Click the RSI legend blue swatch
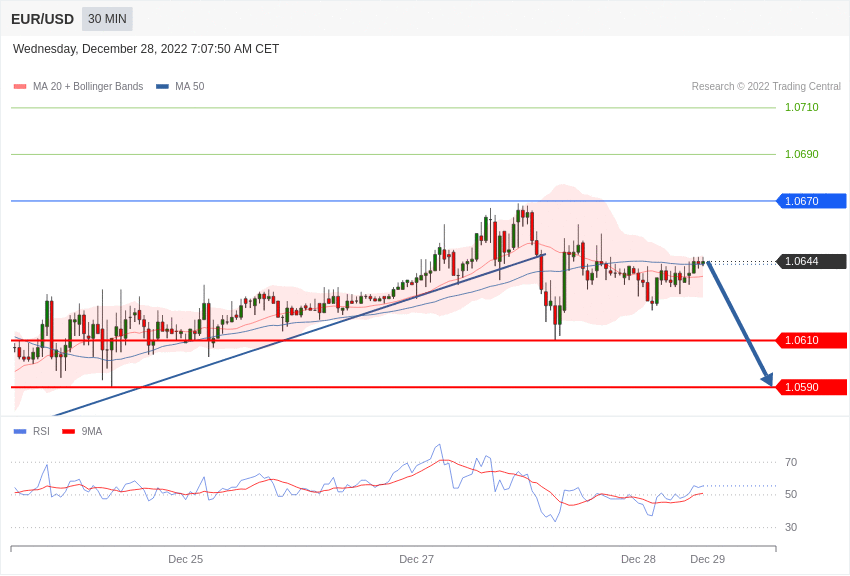The height and width of the screenshot is (576, 850). (x=20, y=431)
